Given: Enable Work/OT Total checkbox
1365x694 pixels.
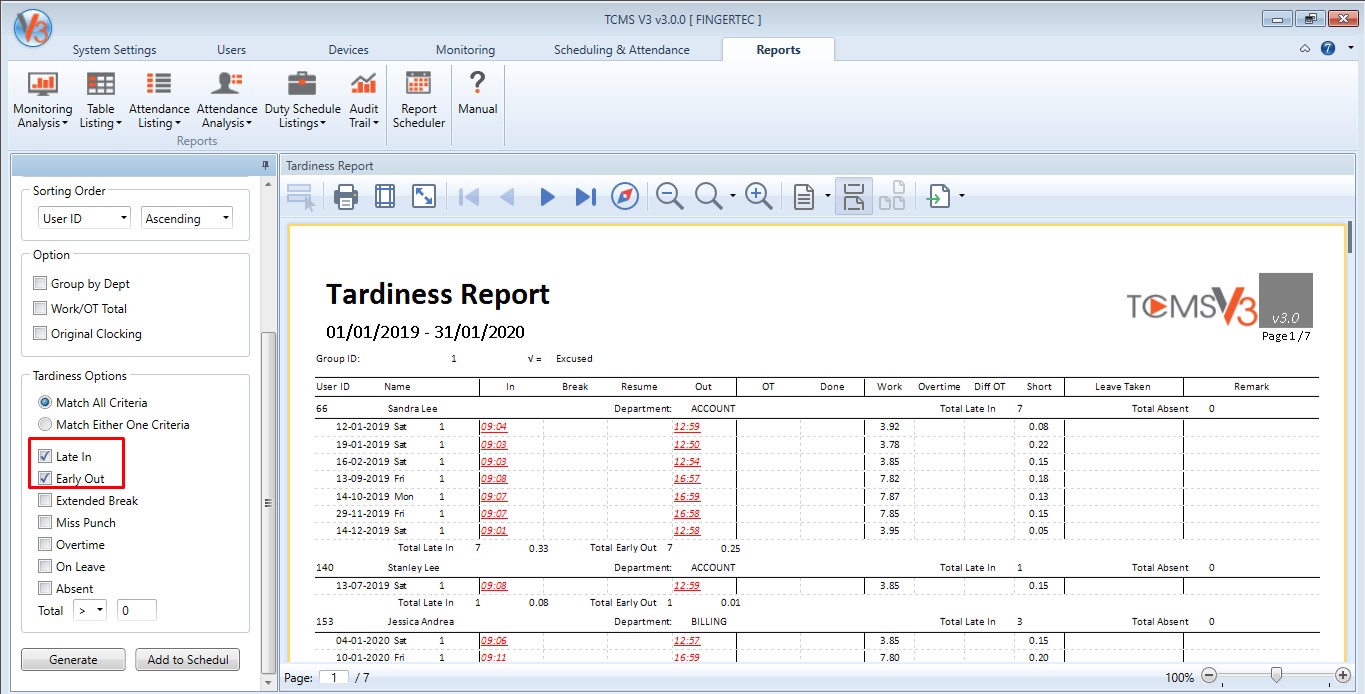Looking at the screenshot, I should tap(40, 309).
